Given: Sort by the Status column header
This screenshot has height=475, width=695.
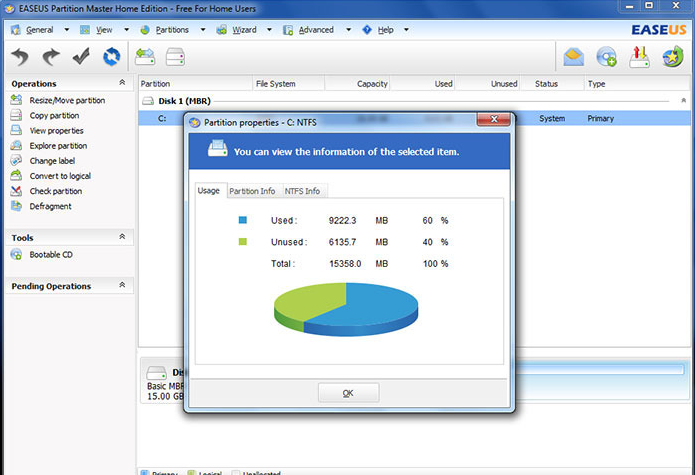Looking at the screenshot, I should (552, 84).
